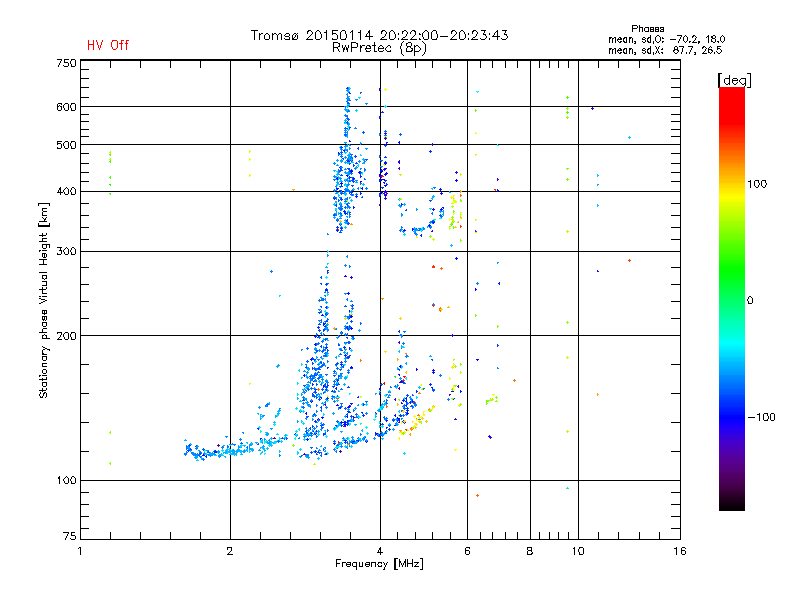800x600 pixels.
Task: Click the y-axis tick label '75'
Action: click(70, 536)
